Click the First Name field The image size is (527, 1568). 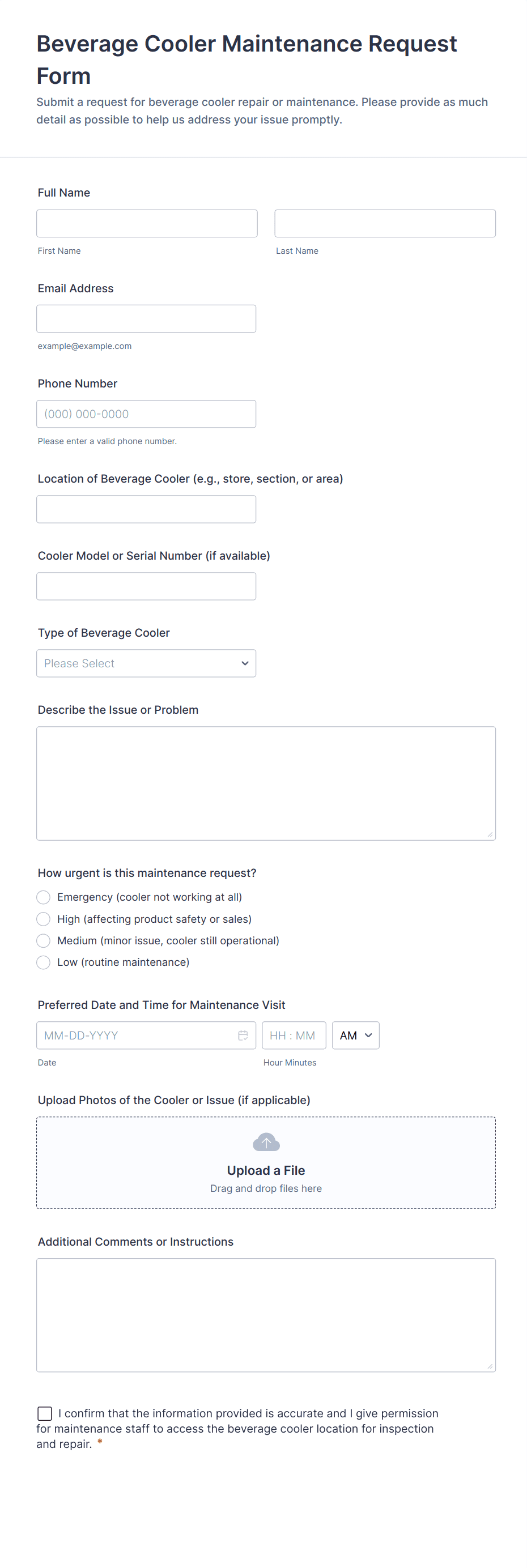(x=147, y=223)
